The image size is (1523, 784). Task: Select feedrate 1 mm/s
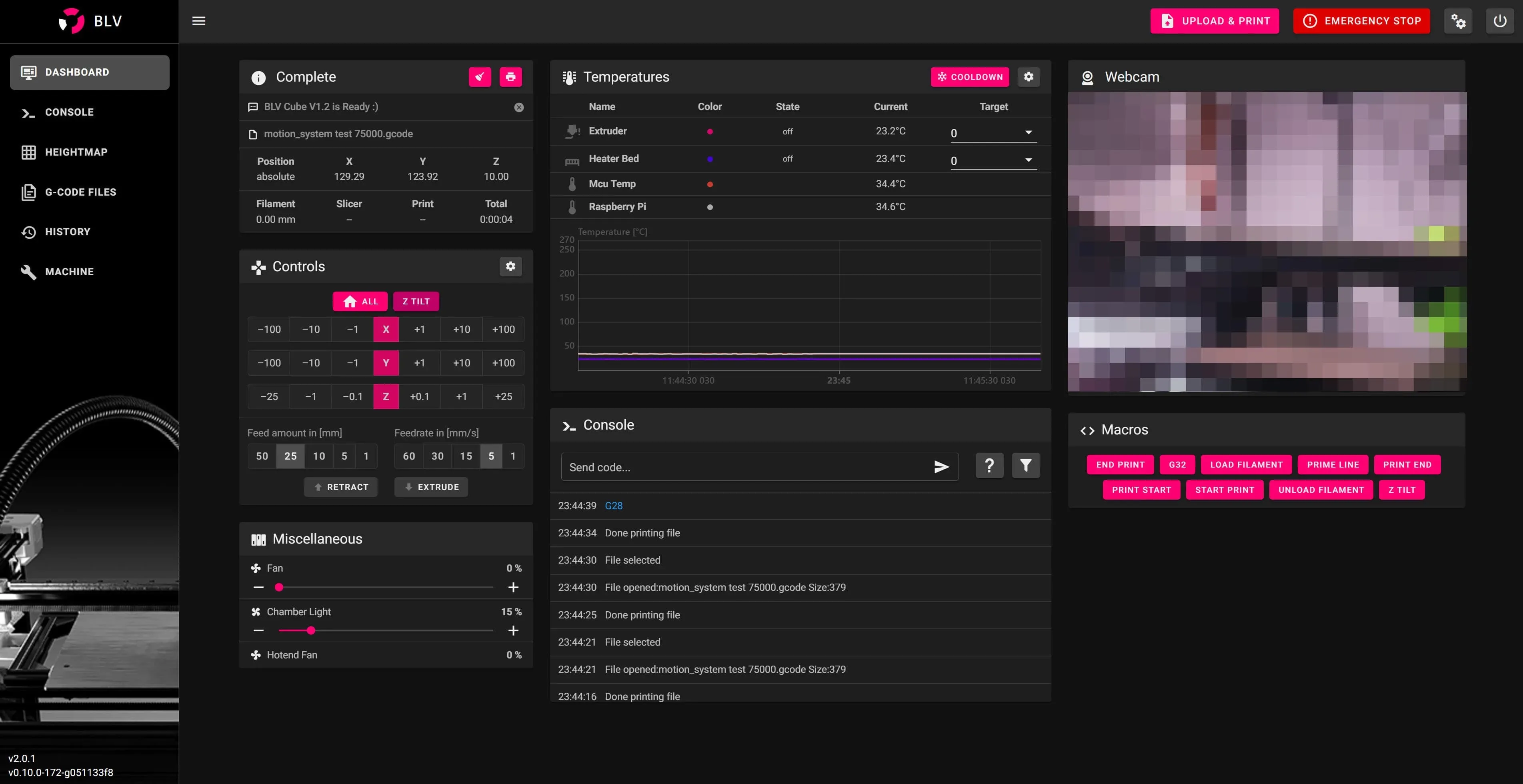click(x=512, y=456)
